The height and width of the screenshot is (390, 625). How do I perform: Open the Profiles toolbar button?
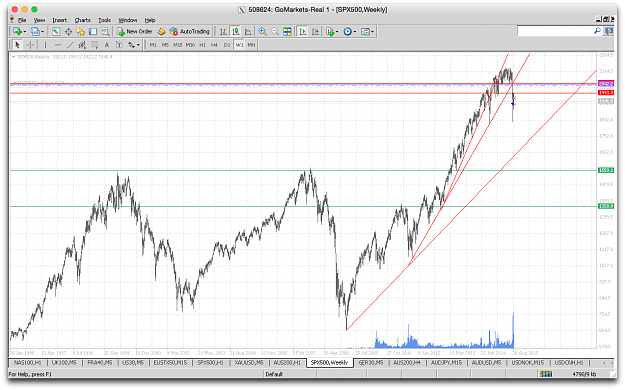(35, 32)
